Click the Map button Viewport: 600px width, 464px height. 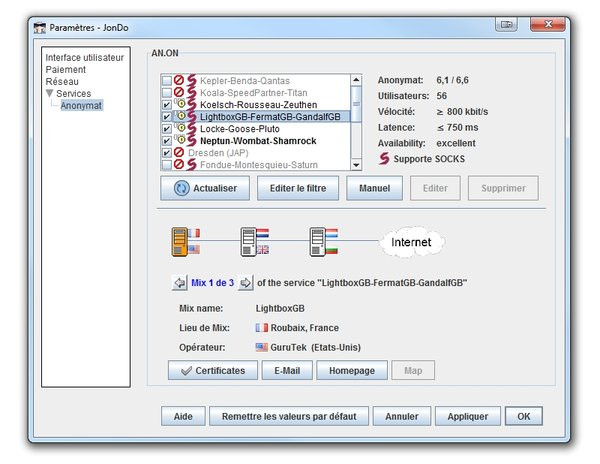point(413,370)
